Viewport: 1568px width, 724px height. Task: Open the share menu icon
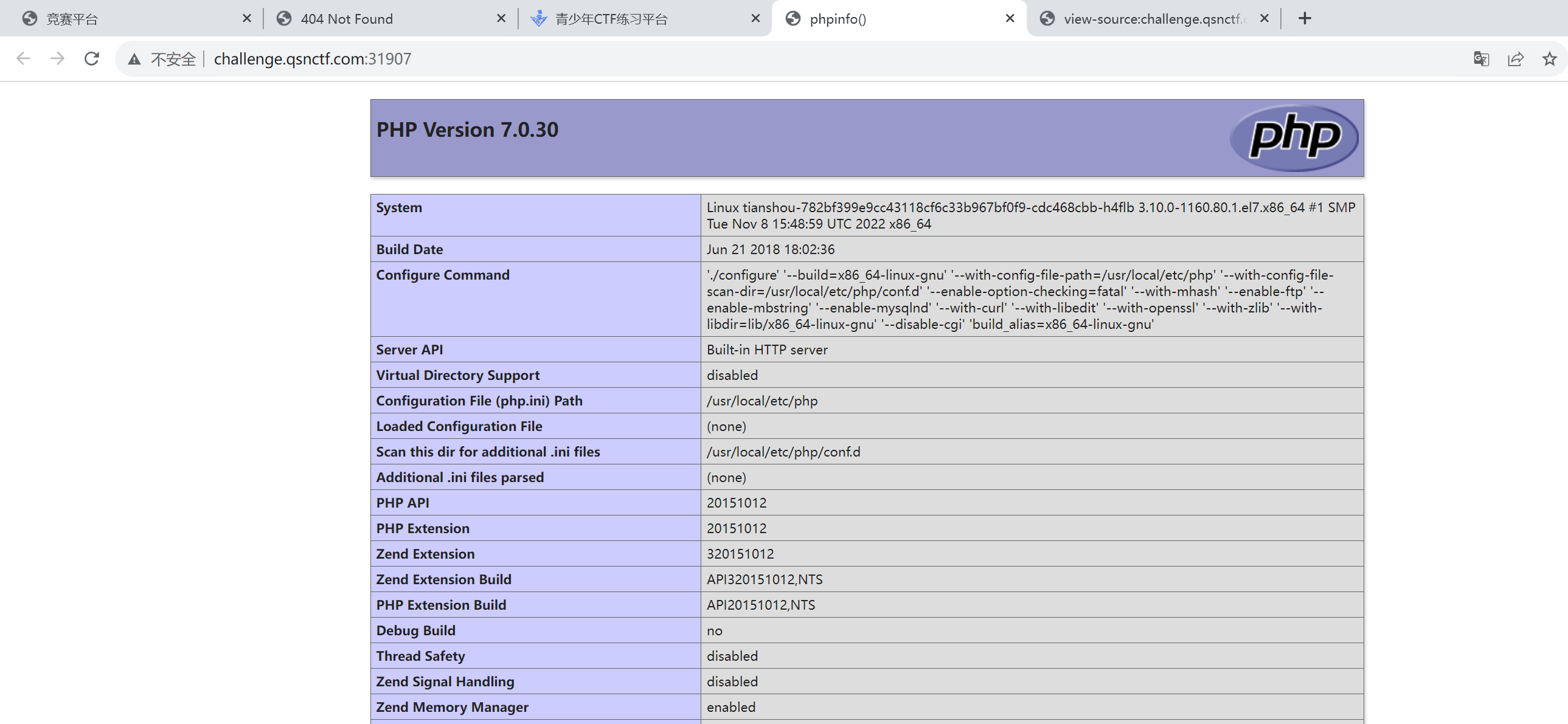click(x=1515, y=58)
